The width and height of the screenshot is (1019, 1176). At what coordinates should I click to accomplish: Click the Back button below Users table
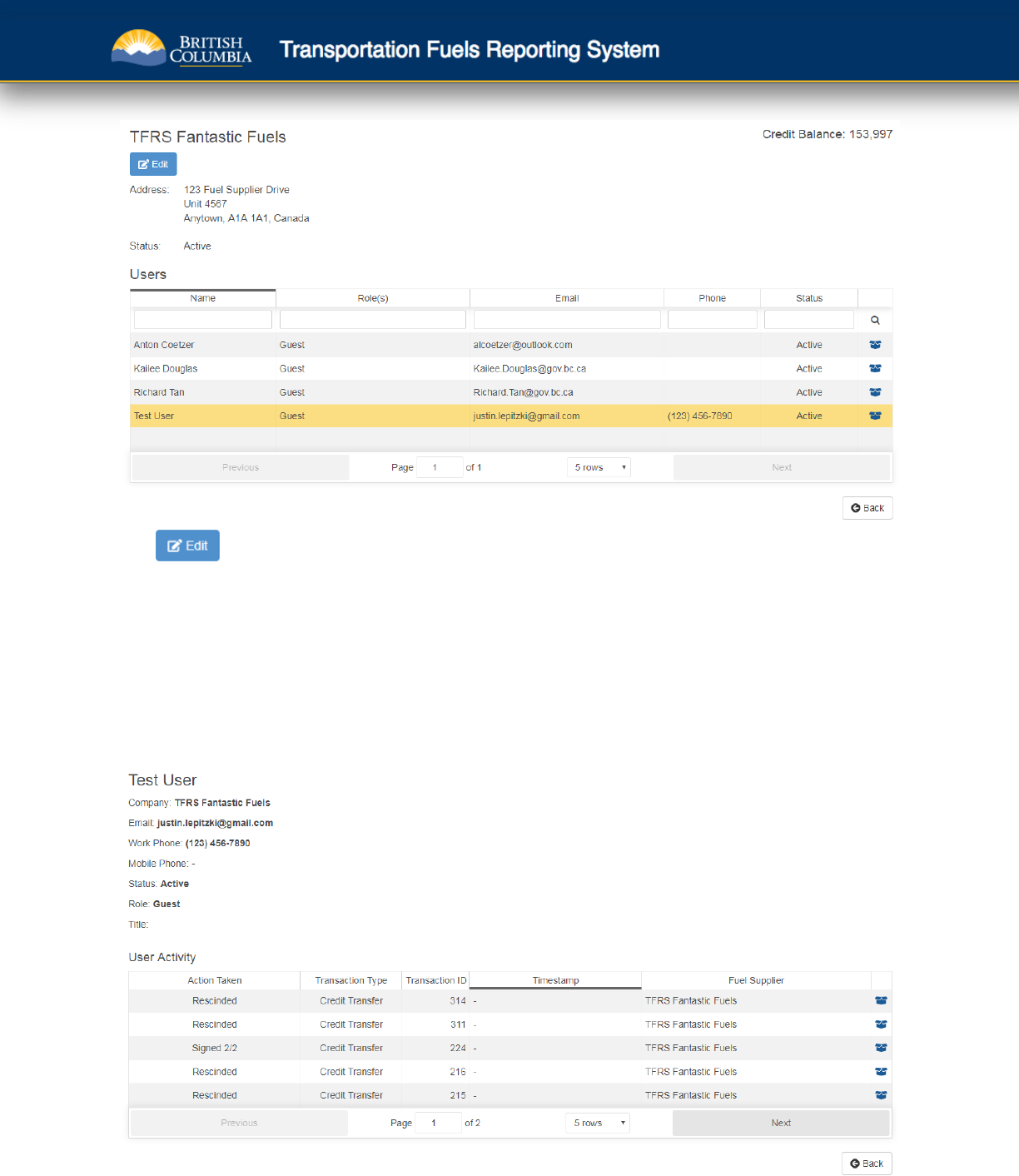click(x=867, y=508)
